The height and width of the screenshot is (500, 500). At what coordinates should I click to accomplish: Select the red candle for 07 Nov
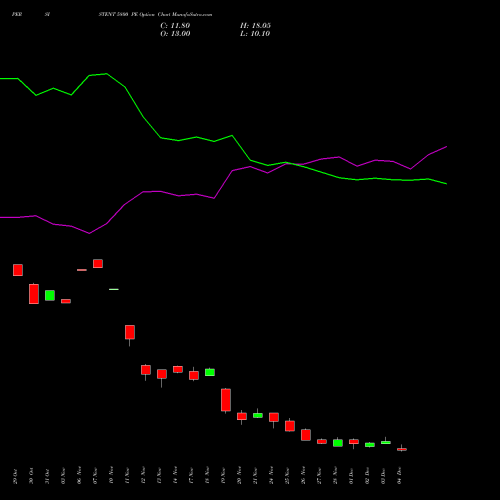(98, 263)
